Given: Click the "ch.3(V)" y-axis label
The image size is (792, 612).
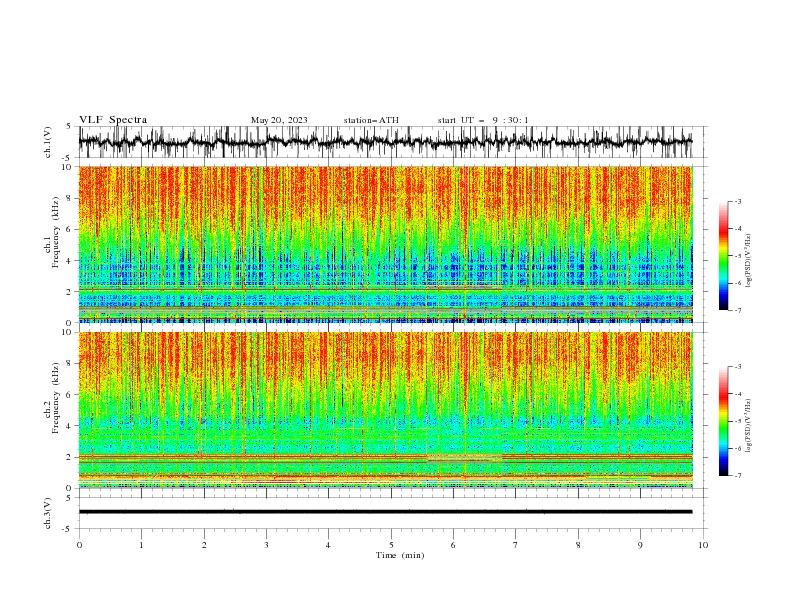Looking at the screenshot, I should tap(48, 513).
